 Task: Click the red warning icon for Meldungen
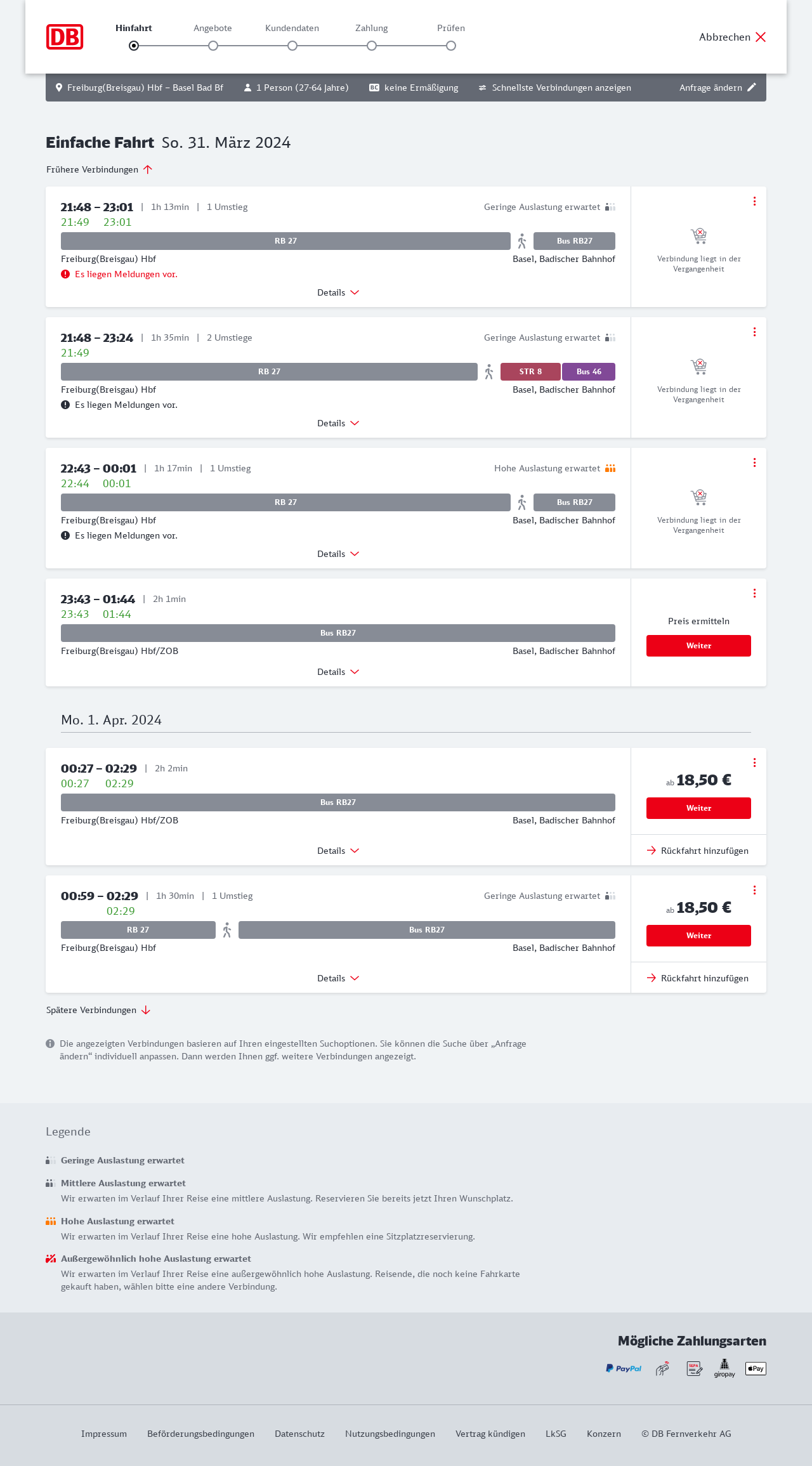65,274
